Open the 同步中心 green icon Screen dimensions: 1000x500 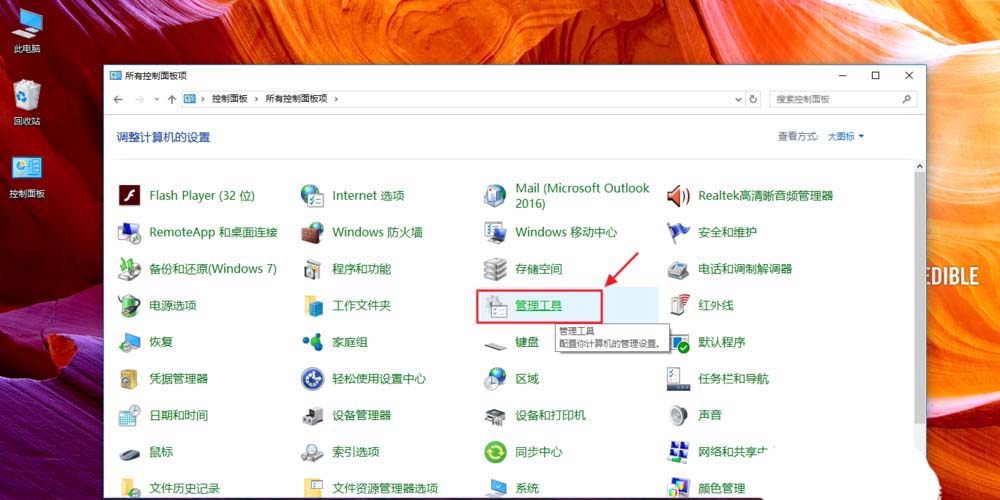pyautogui.click(x=495, y=453)
